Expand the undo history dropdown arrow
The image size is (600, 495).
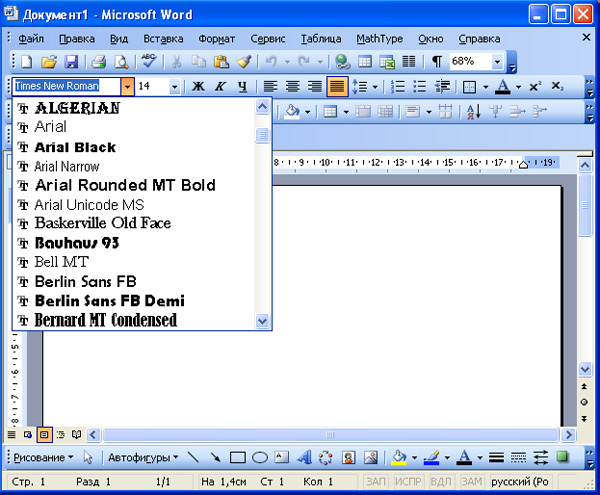click(287, 62)
